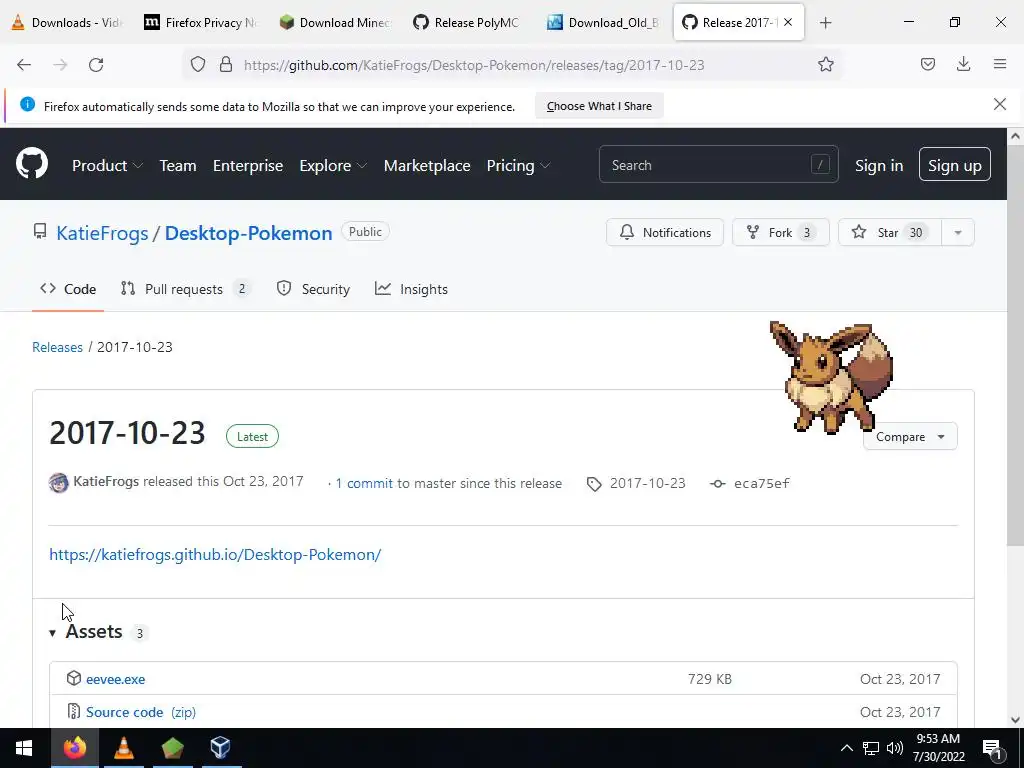1024x768 pixels.
Task: Download the Source code (zip) asset
Action: click(x=141, y=712)
